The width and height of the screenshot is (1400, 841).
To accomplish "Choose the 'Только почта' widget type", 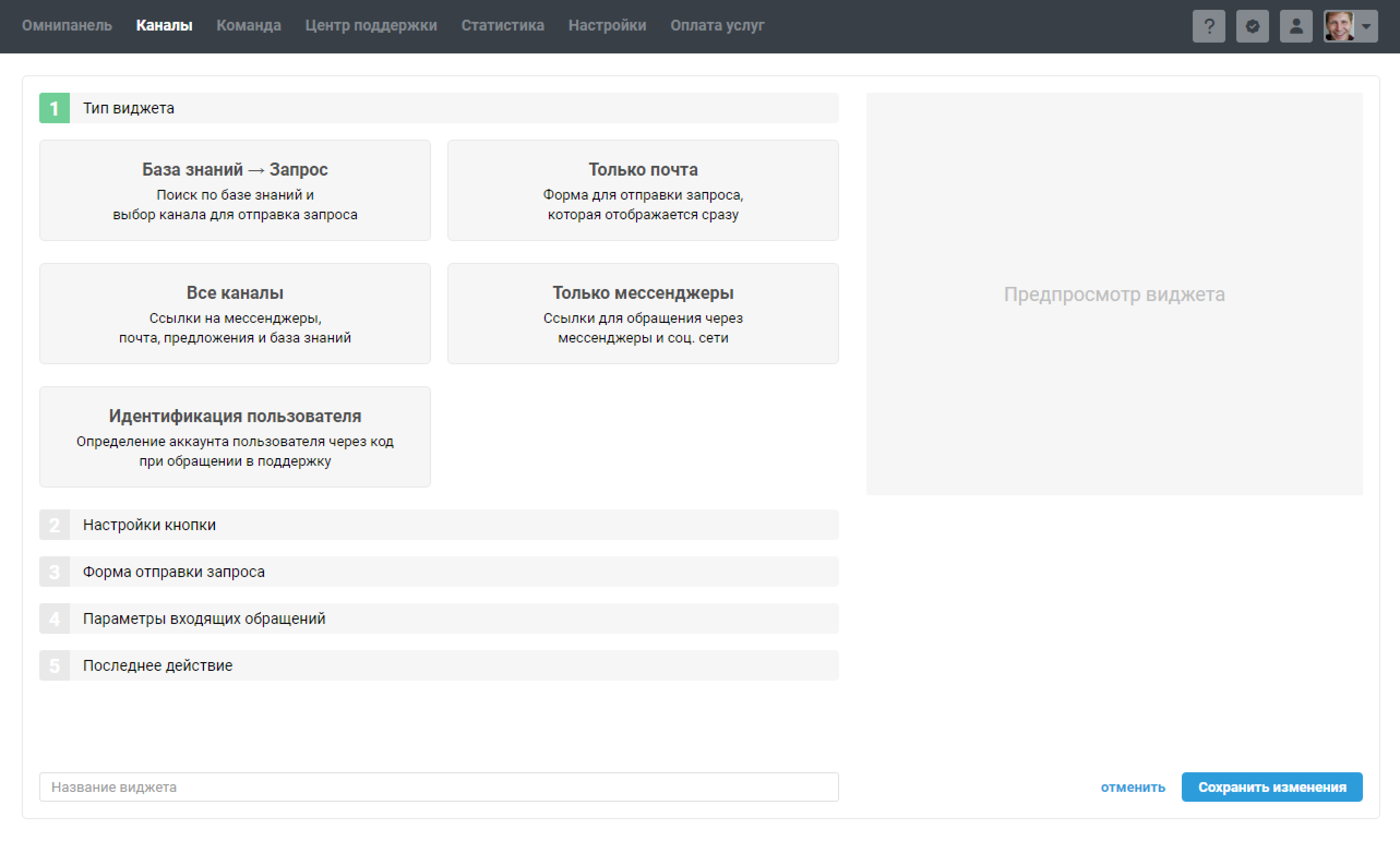I will [x=643, y=190].
